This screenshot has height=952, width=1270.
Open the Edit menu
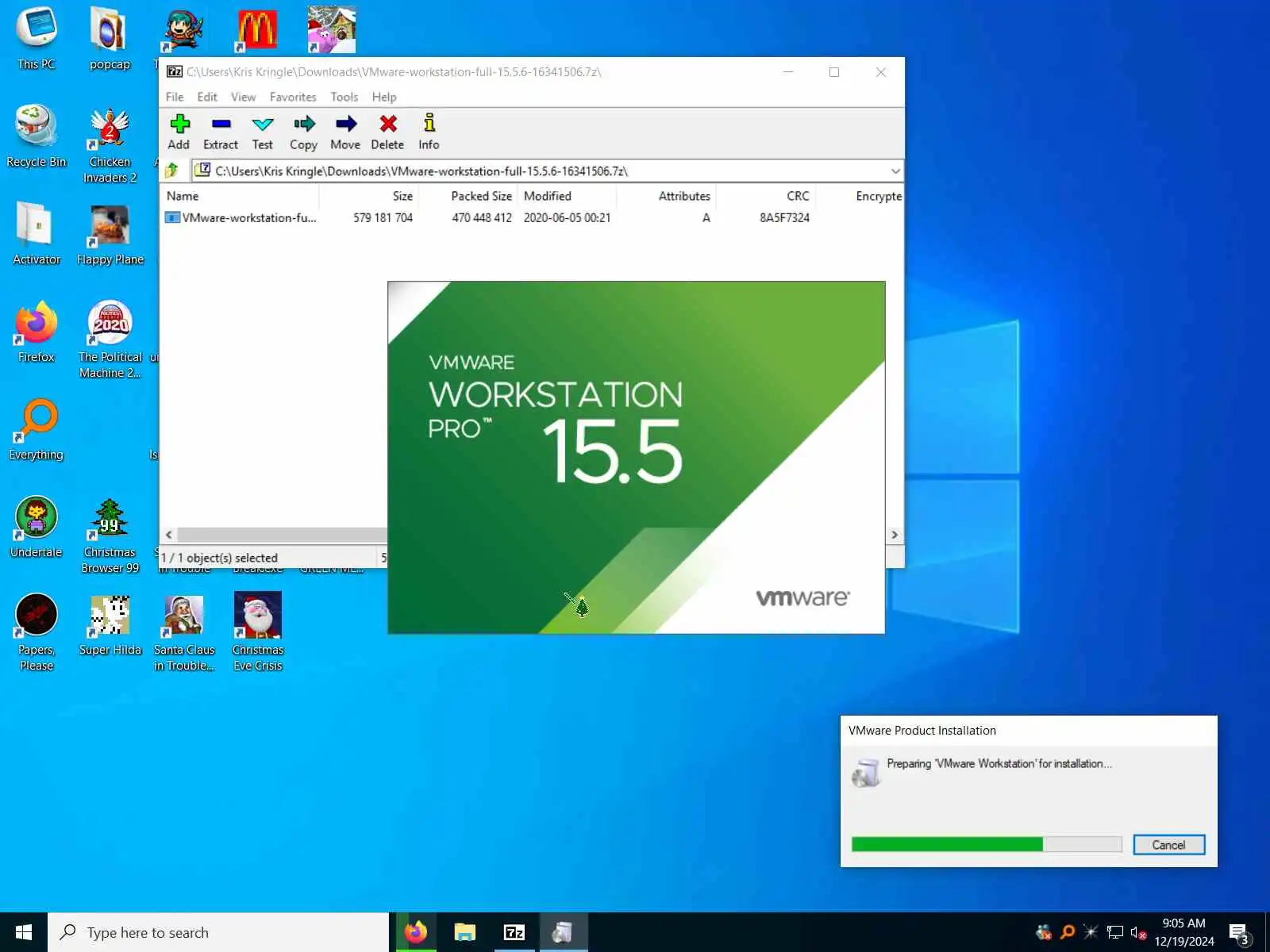(207, 97)
